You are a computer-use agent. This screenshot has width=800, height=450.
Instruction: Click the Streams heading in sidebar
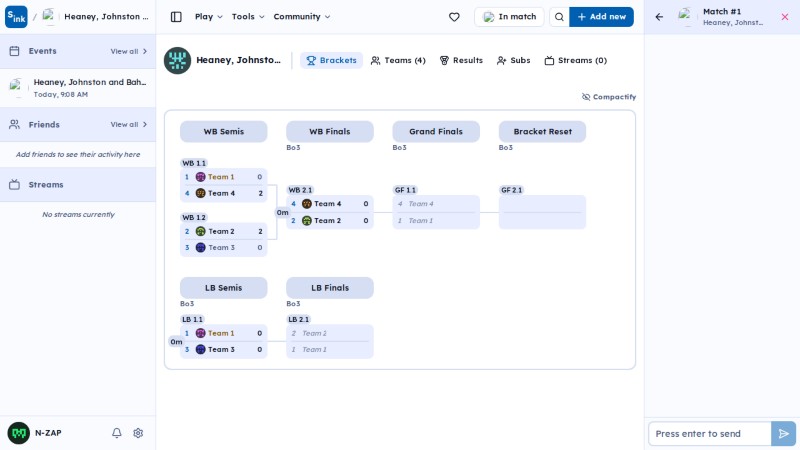pyautogui.click(x=46, y=185)
